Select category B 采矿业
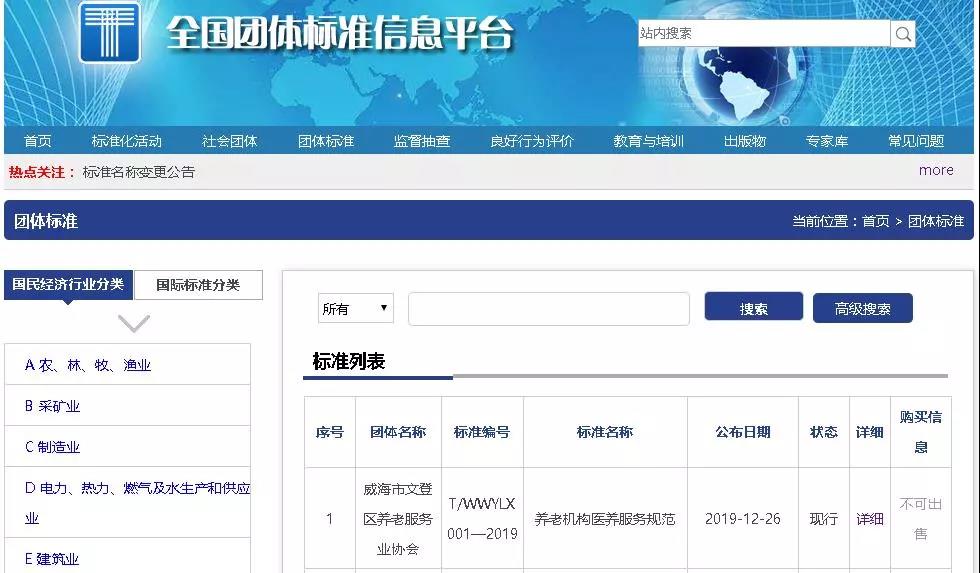This screenshot has height=573, width=980. click(x=52, y=406)
